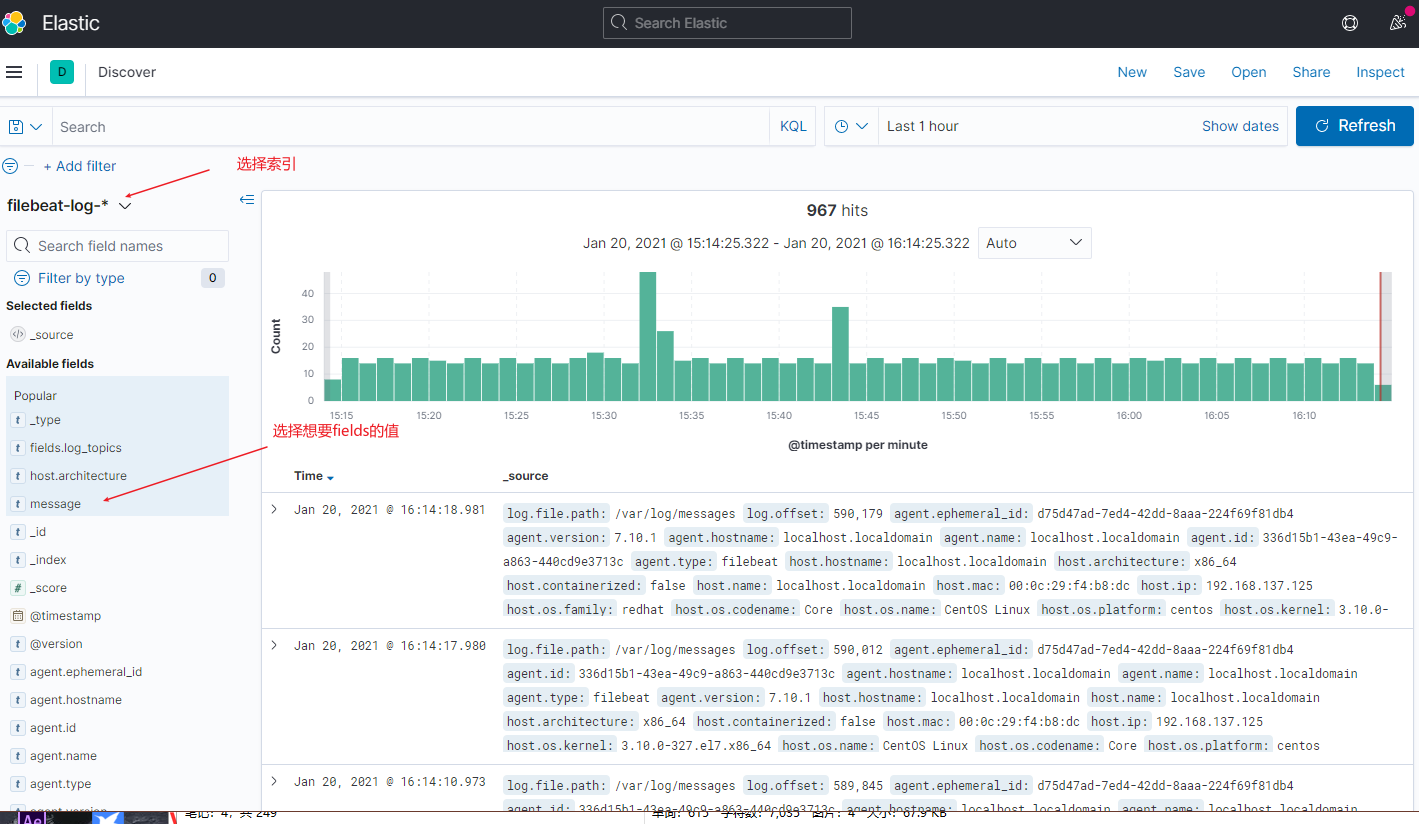Click the blue Refresh button
This screenshot has height=824, width=1419.
[x=1355, y=126]
